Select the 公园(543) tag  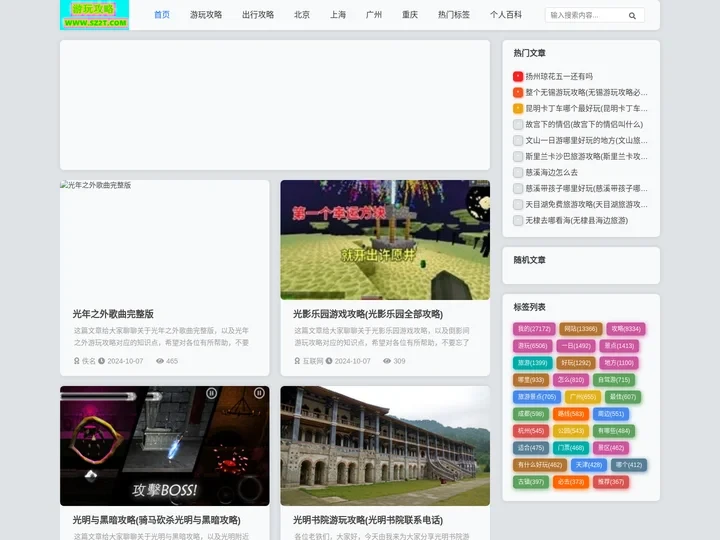570,431
